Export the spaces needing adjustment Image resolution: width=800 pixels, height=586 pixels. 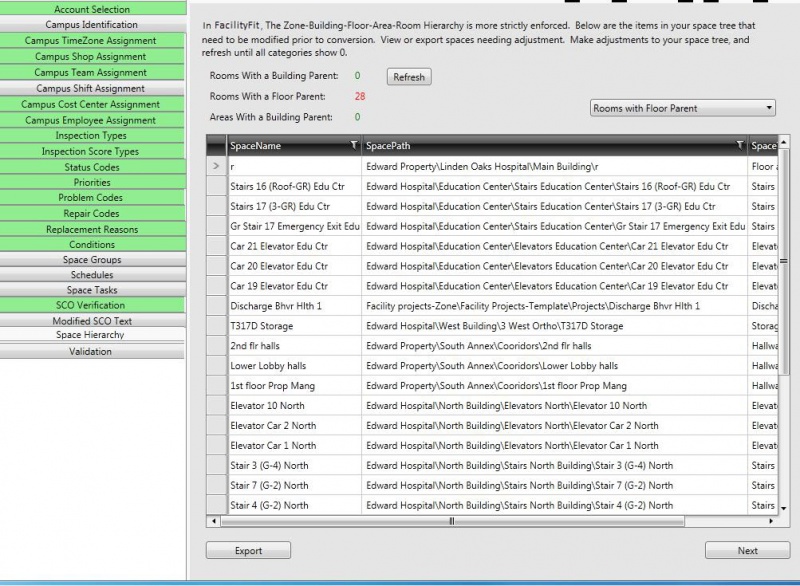[248, 551]
